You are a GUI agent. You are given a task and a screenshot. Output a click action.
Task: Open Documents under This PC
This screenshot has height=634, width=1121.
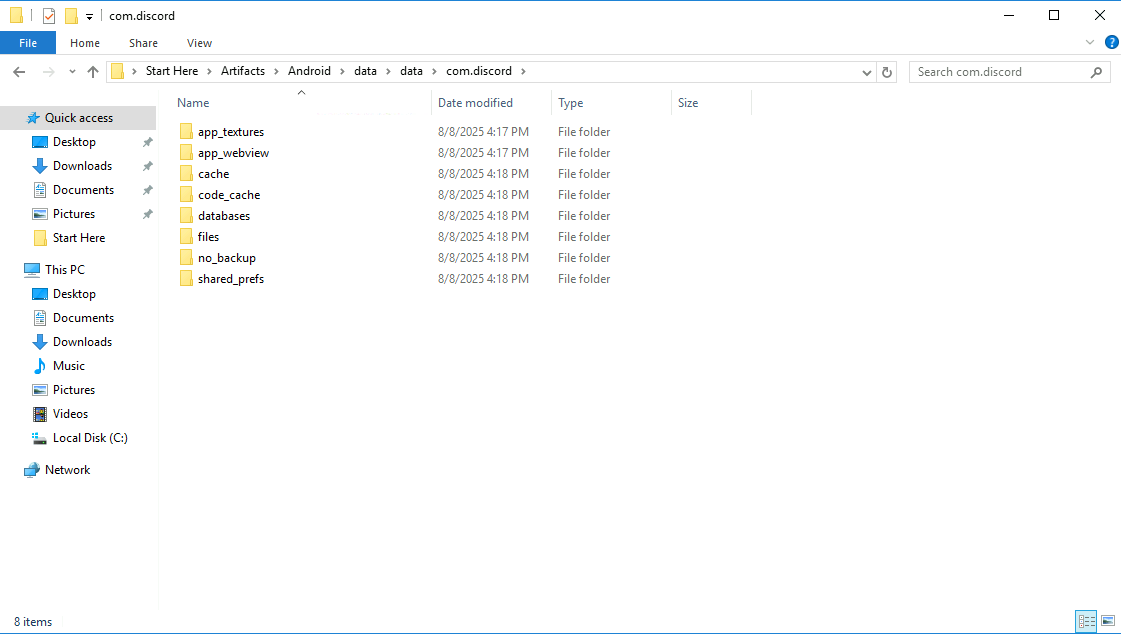tap(83, 318)
